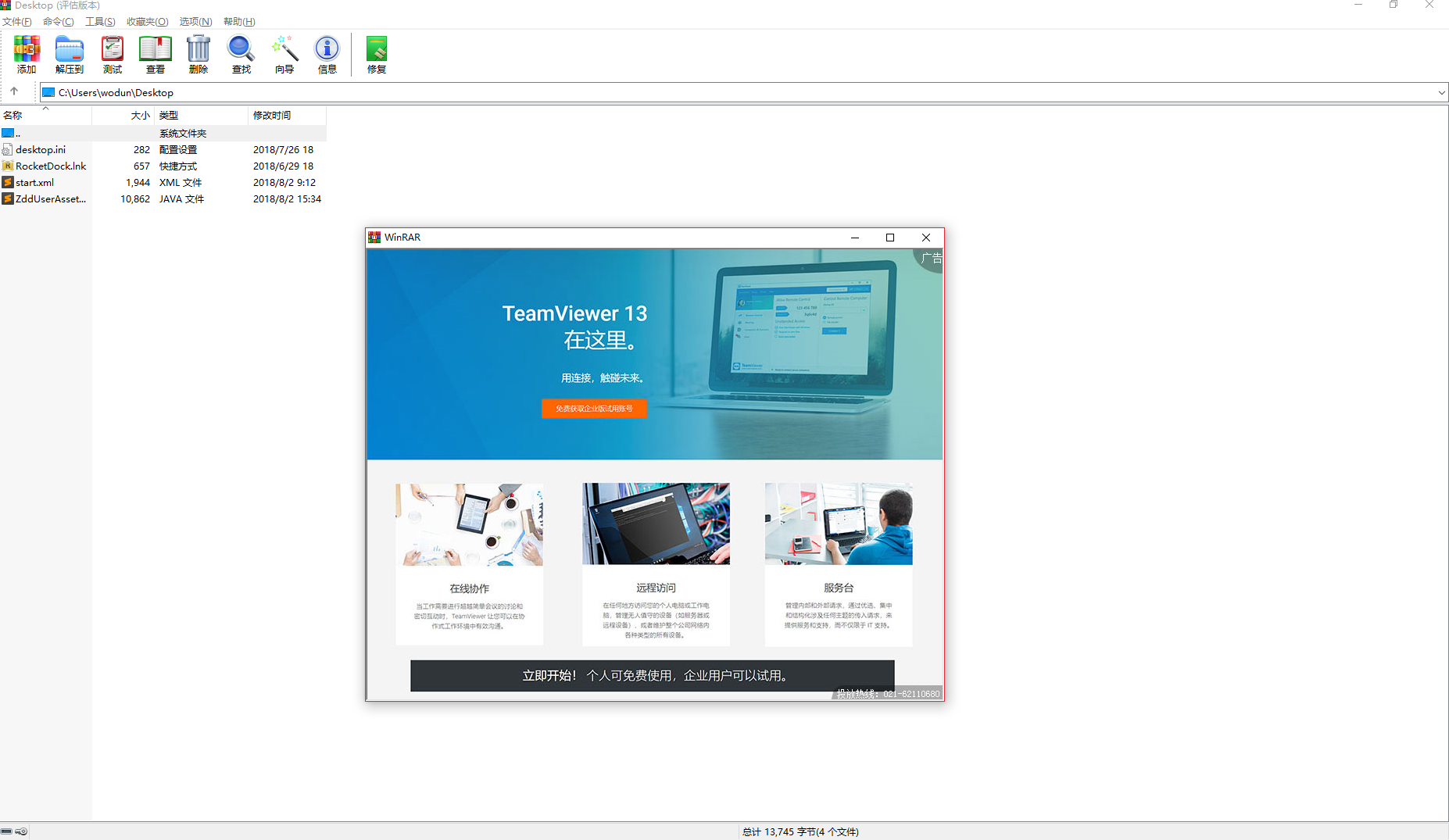The image size is (1449, 840).
Task: Click the date 2018/7/26 18
Action: (x=283, y=149)
